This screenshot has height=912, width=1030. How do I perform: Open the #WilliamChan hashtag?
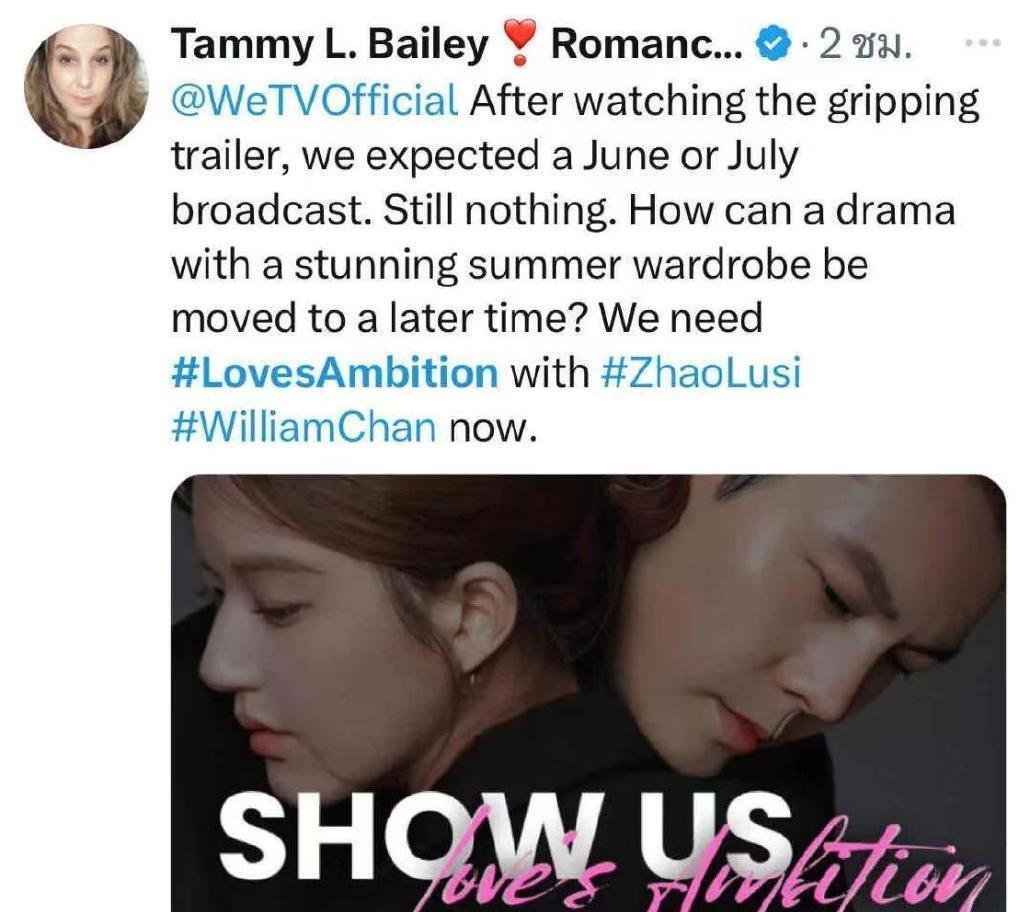pyautogui.click(x=303, y=427)
